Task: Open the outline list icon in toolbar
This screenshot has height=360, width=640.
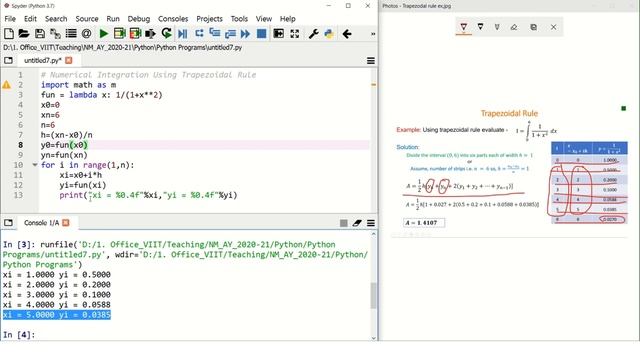Action: click(x=71, y=33)
